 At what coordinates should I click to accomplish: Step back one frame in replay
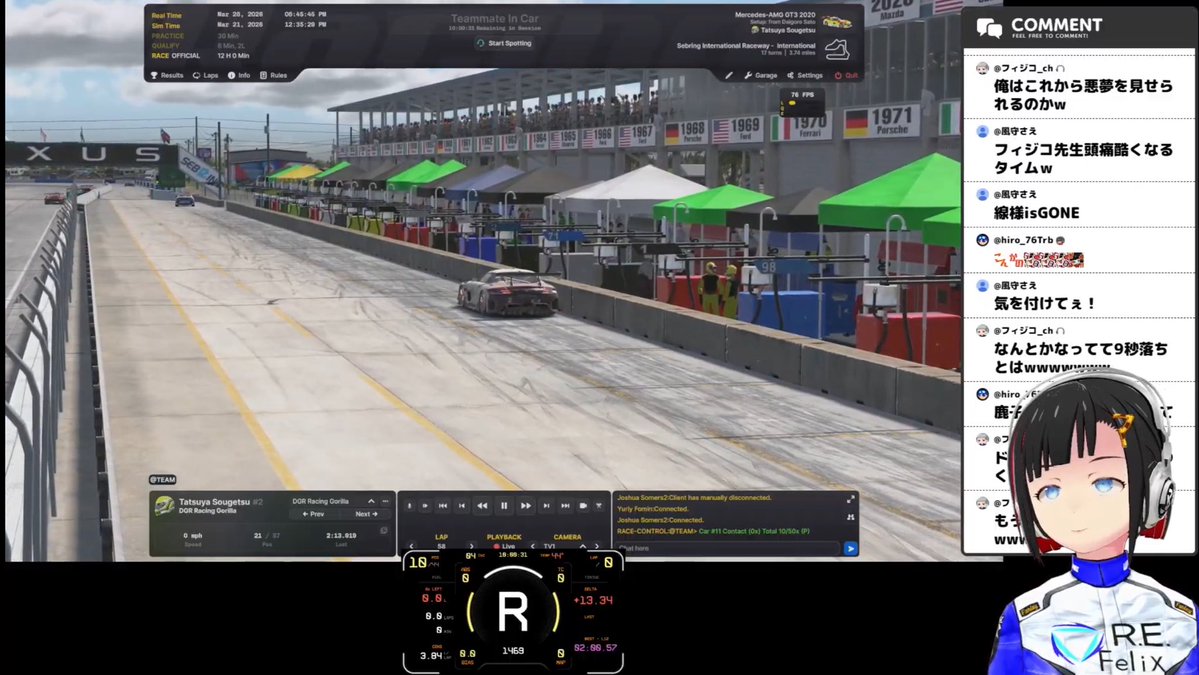(461, 506)
